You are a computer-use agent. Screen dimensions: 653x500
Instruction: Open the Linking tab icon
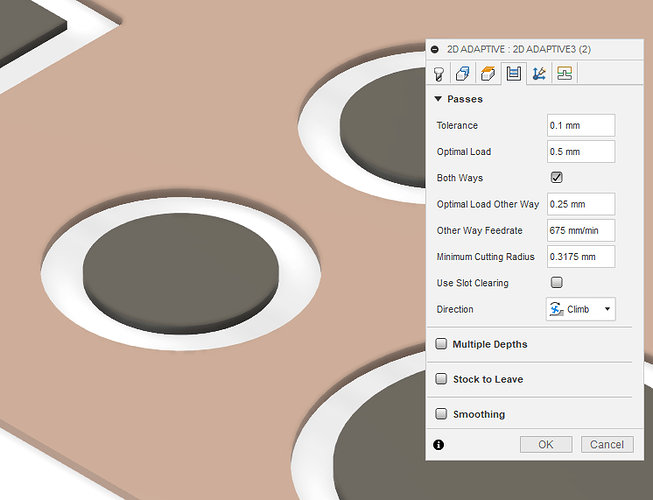point(539,73)
